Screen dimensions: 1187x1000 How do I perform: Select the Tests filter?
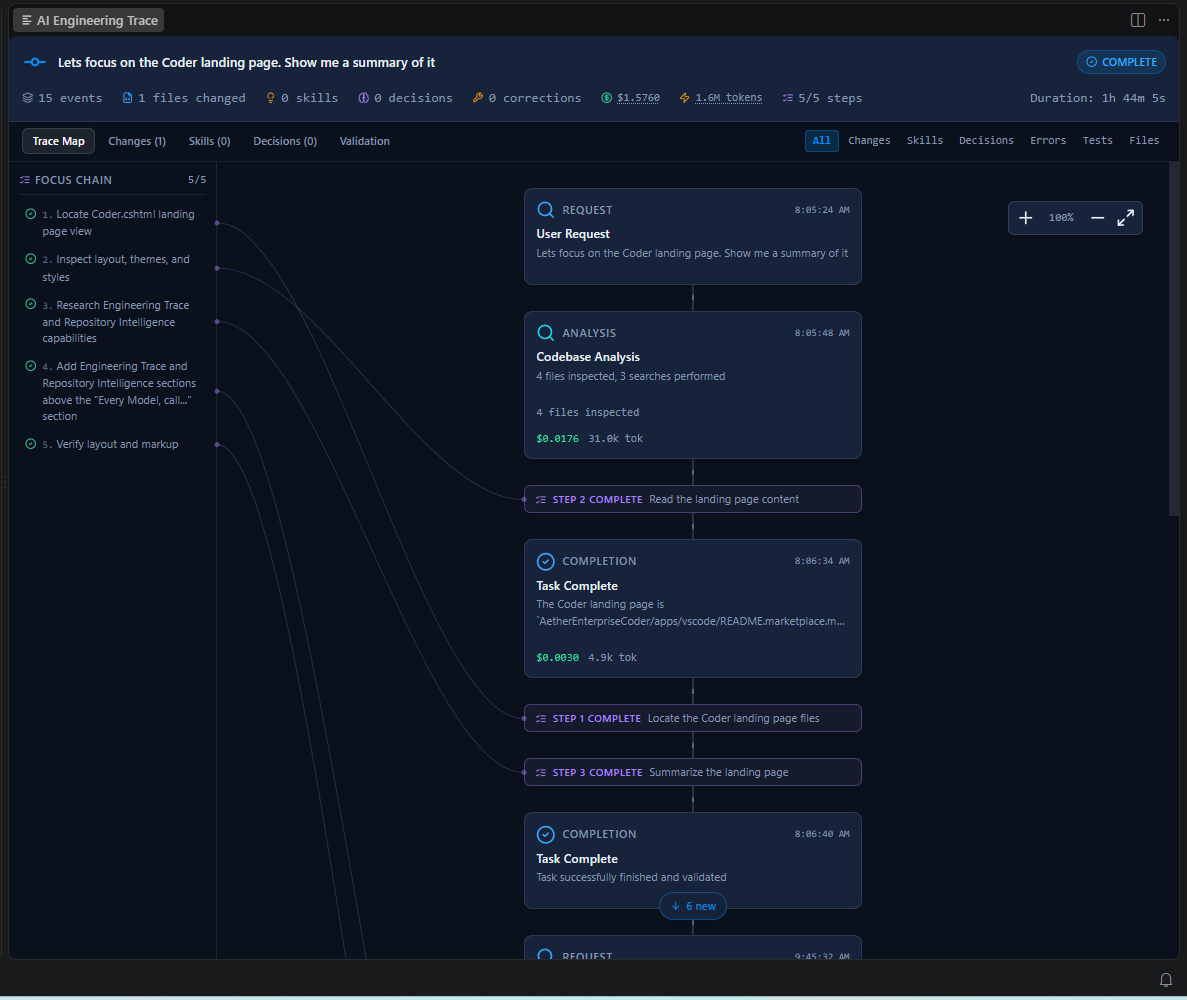pyautogui.click(x=1097, y=140)
